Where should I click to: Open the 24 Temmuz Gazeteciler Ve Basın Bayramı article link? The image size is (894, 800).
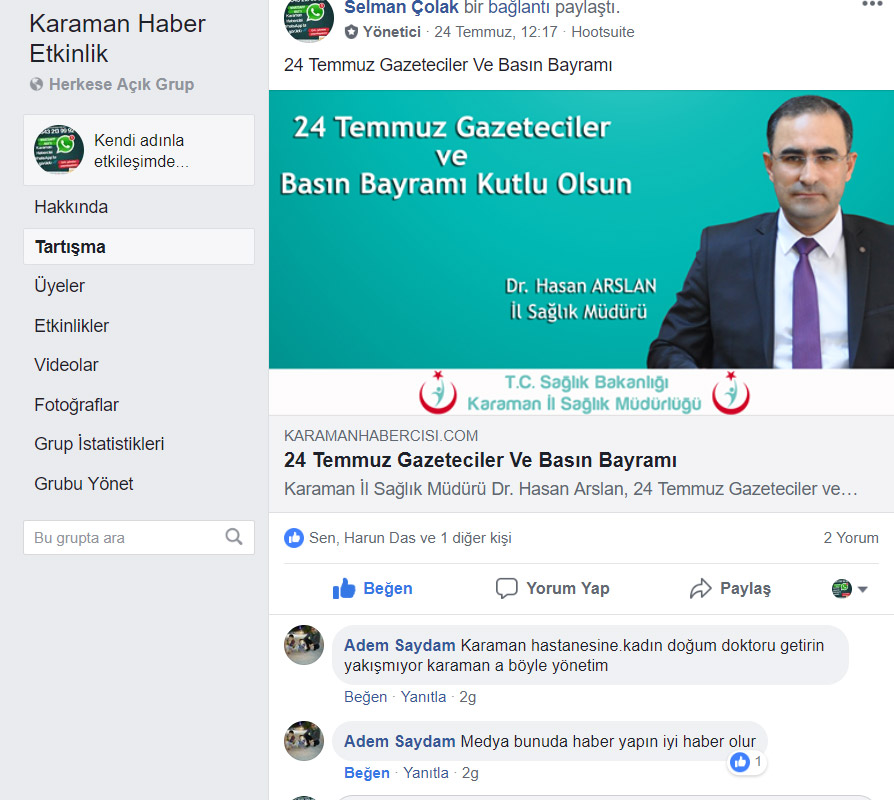point(480,460)
